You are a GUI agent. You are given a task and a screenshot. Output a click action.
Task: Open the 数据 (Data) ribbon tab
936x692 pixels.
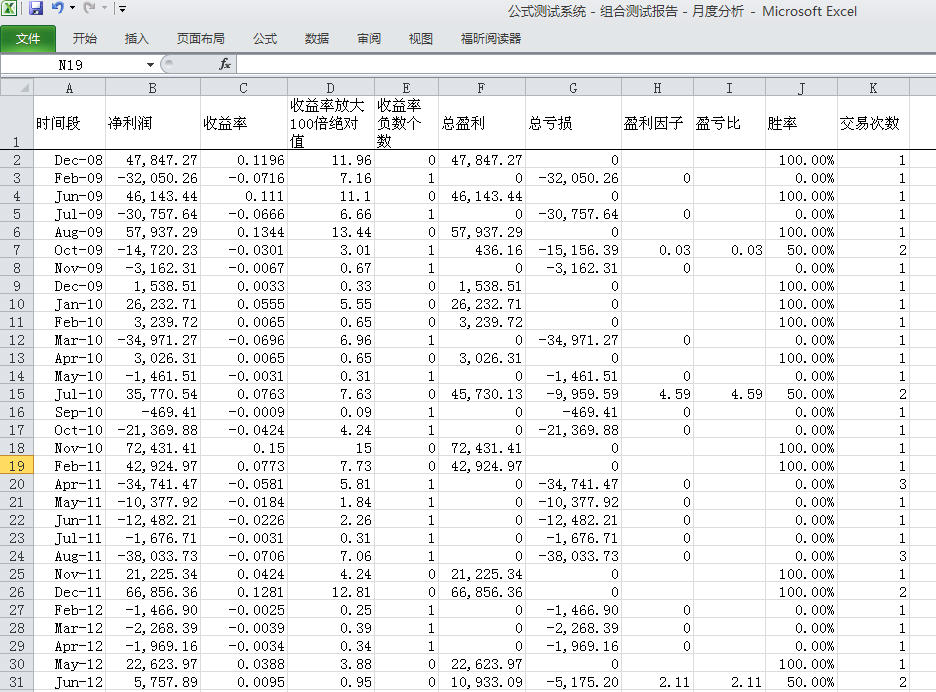click(317, 39)
